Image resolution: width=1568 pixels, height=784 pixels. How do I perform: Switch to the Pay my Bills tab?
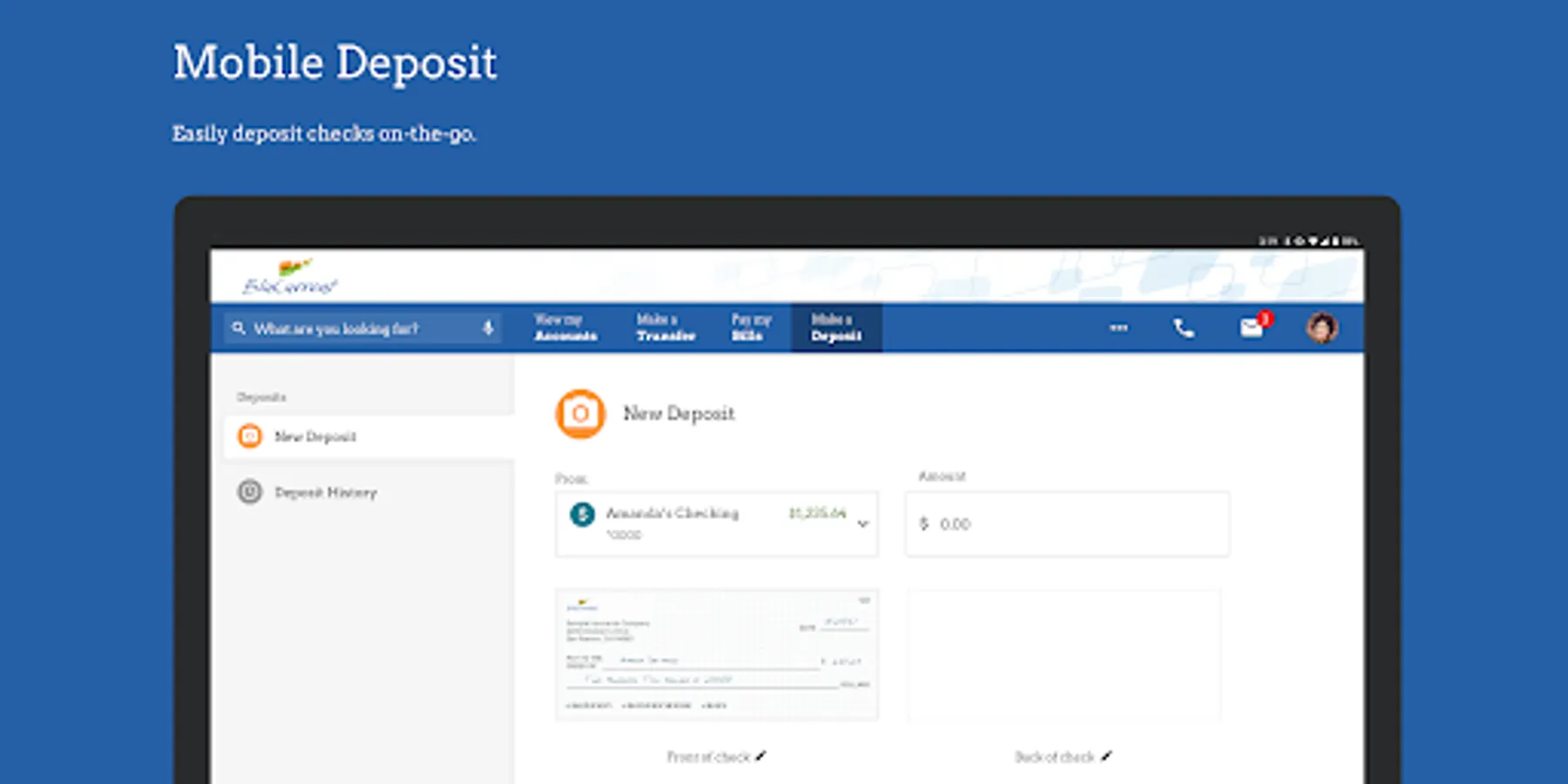point(751,328)
